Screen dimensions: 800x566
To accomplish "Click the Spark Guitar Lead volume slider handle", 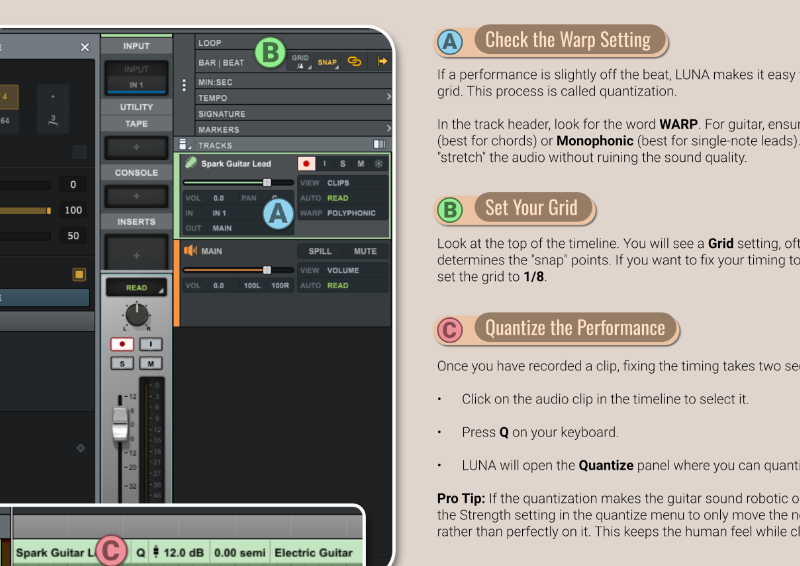I will pyautogui.click(x=267, y=182).
